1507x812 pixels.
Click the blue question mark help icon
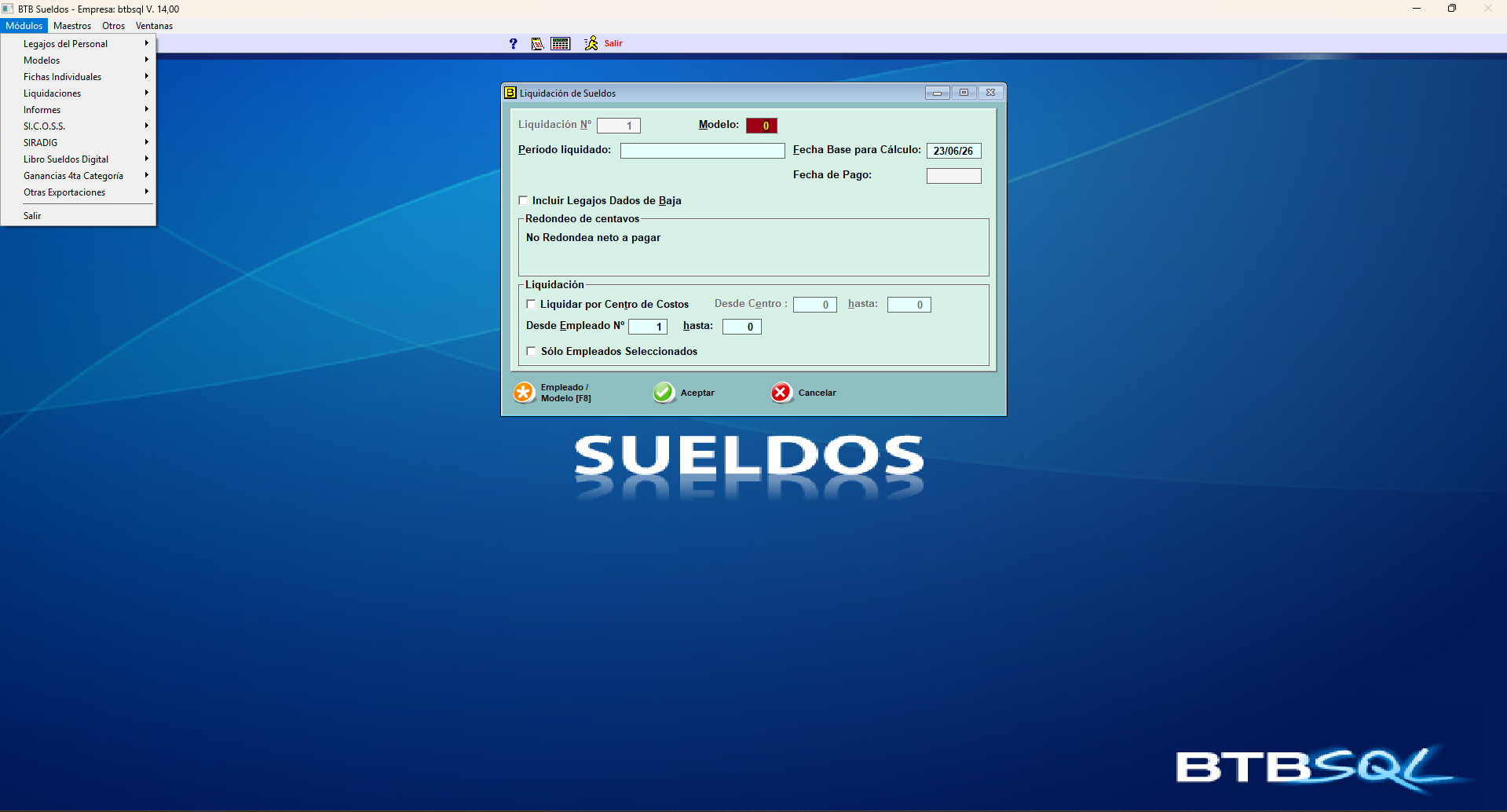[513, 44]
